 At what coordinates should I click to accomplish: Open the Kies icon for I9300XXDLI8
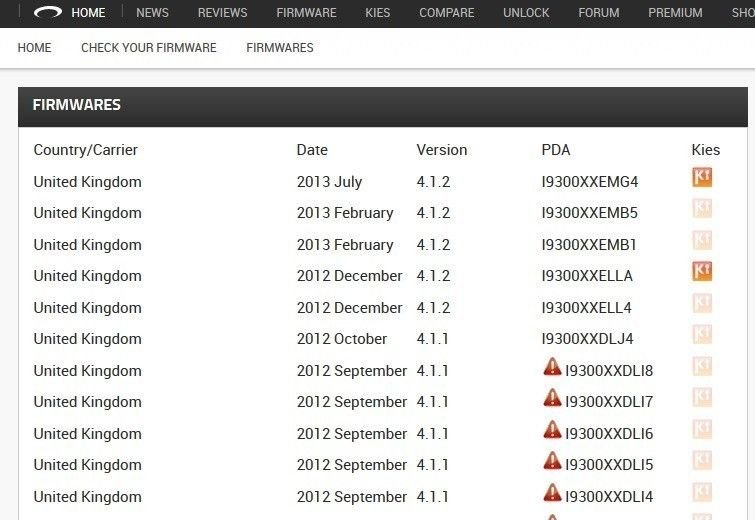pyautogui.click(x=702, y=366)
